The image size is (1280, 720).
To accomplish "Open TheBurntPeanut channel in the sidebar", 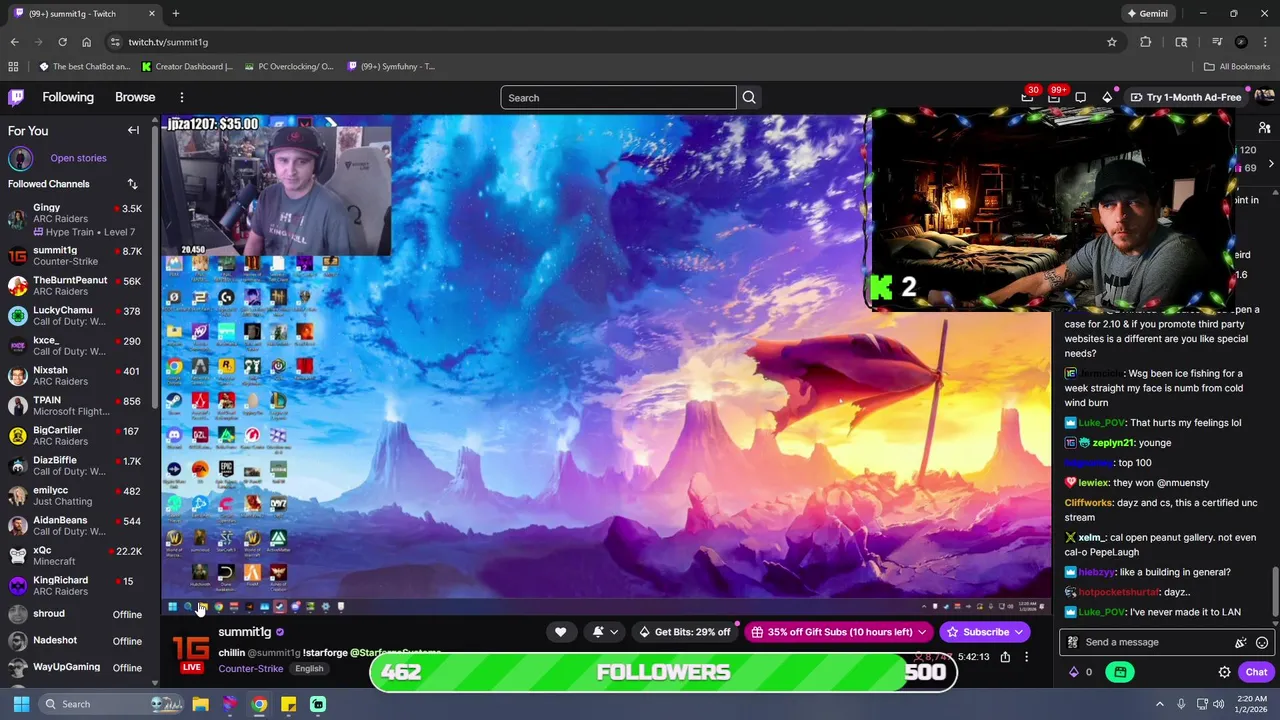I will (75, 286).
